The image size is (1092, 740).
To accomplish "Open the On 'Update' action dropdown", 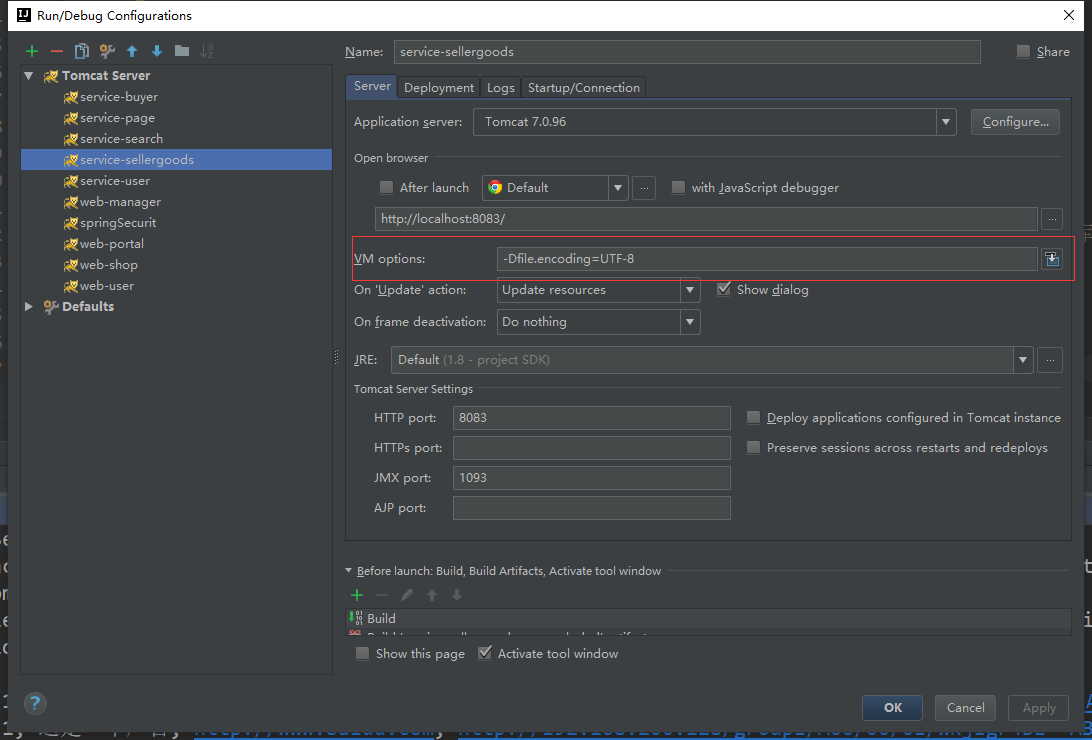I will click(689, 290).
